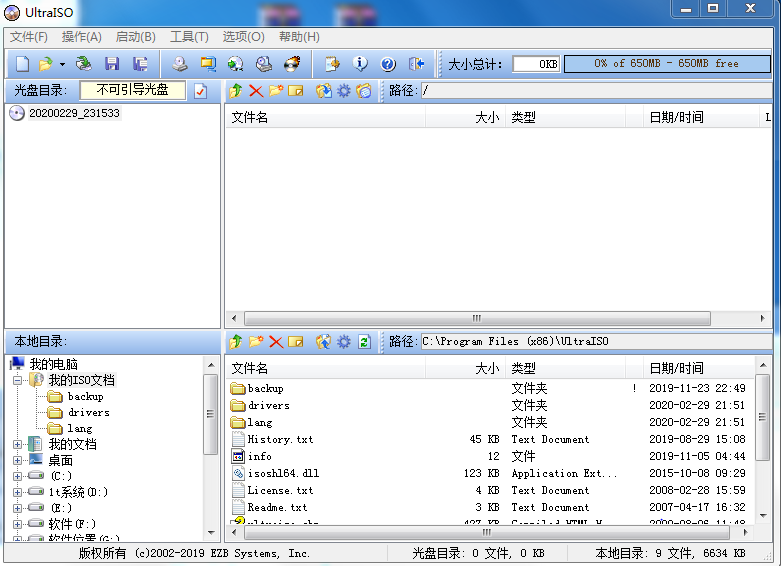Collapse the 我的ISO文档 tree node

(x=17, y=381)
